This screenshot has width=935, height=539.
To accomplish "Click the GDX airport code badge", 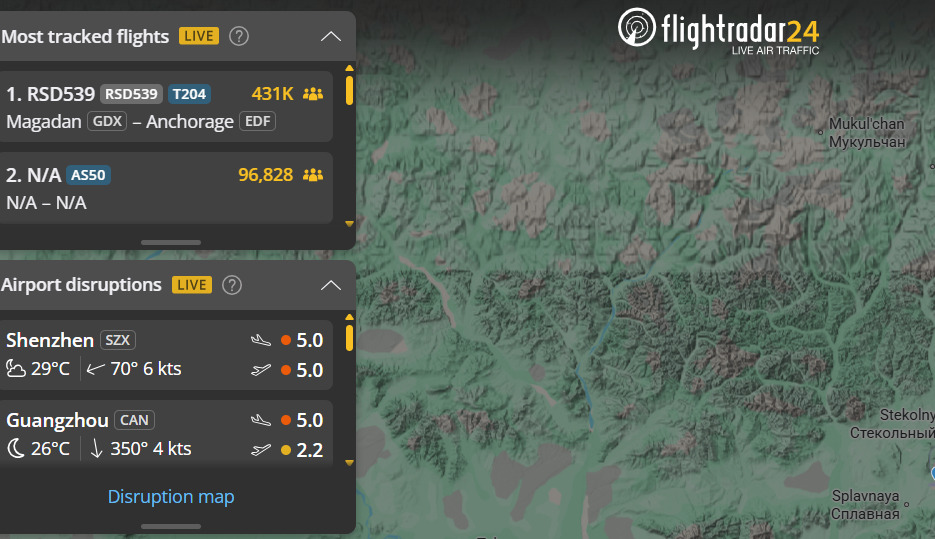I will point(107,121).
